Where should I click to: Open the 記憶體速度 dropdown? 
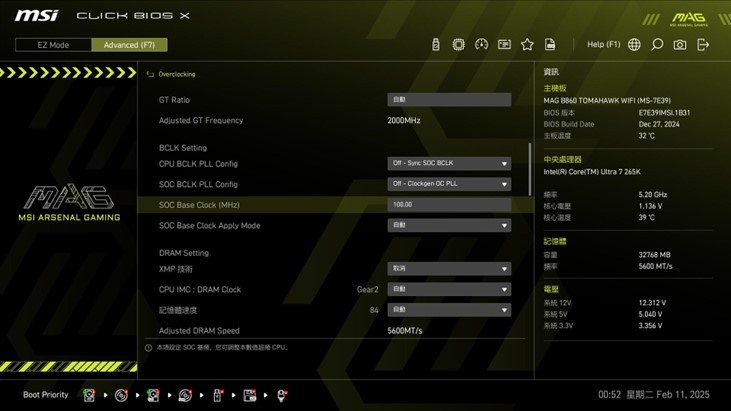pos(449,310)
